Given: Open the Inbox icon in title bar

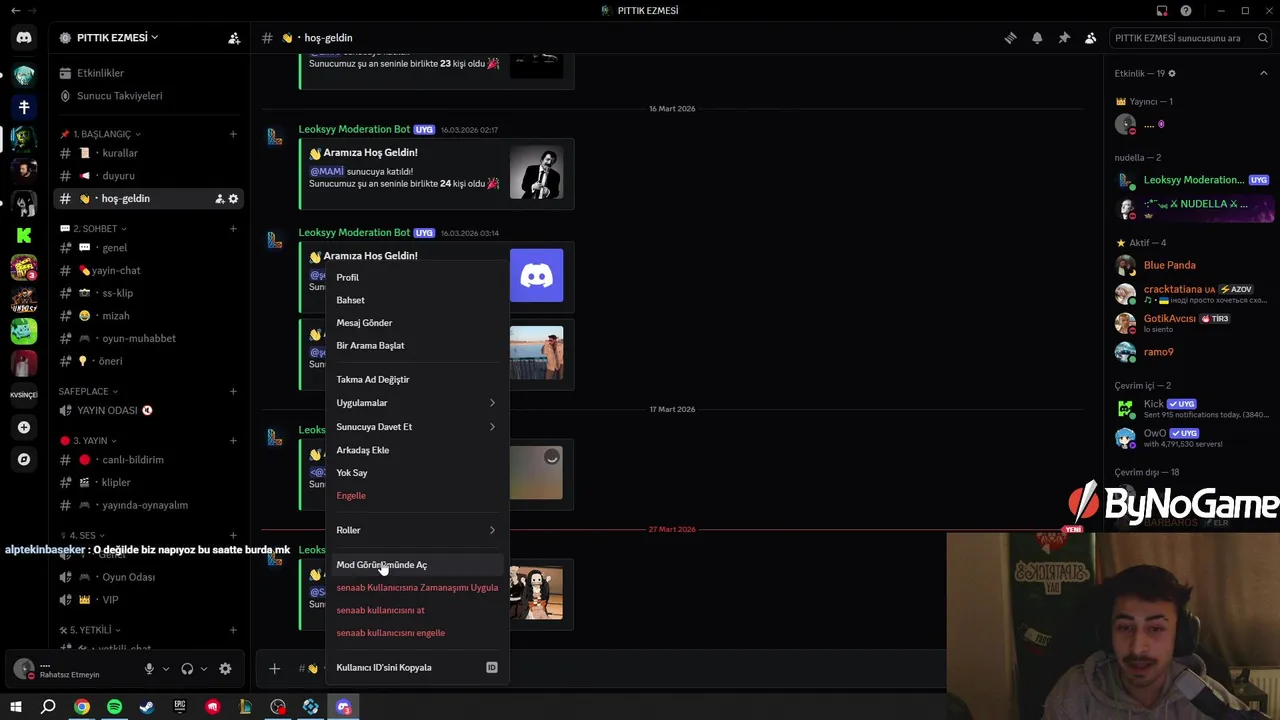Looking at the screenshot, I should coord(1162,11).
